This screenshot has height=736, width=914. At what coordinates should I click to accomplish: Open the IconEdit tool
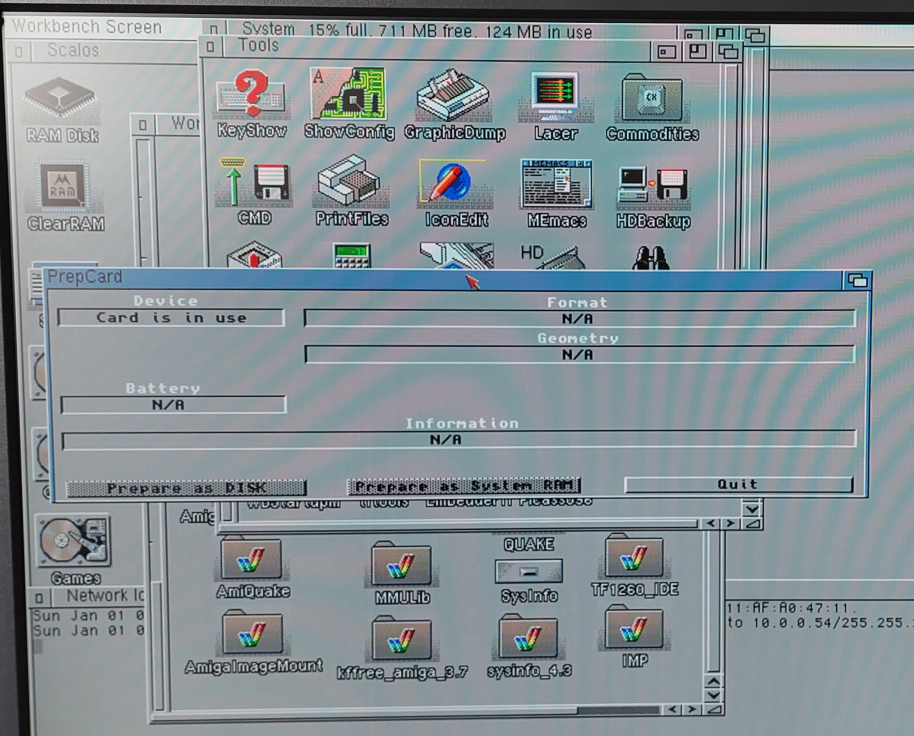pos(455,192)
